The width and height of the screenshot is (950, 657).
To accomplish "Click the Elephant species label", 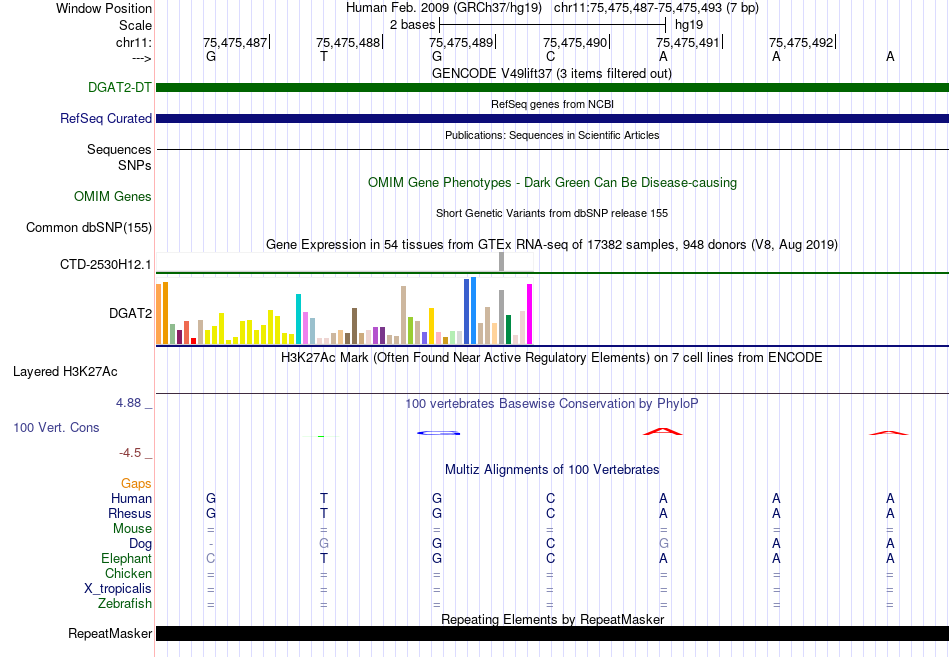I will coord(126,558).
